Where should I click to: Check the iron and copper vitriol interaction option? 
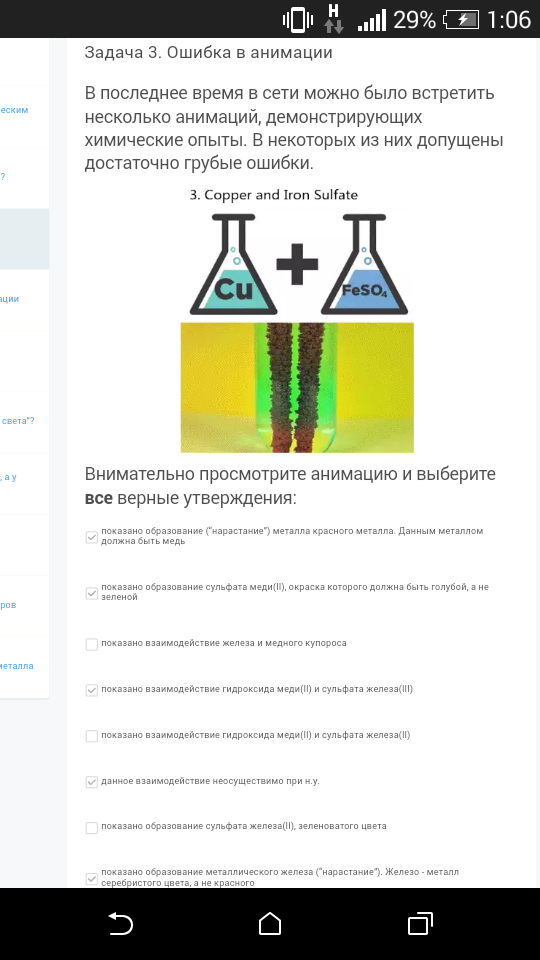point(92,644)
